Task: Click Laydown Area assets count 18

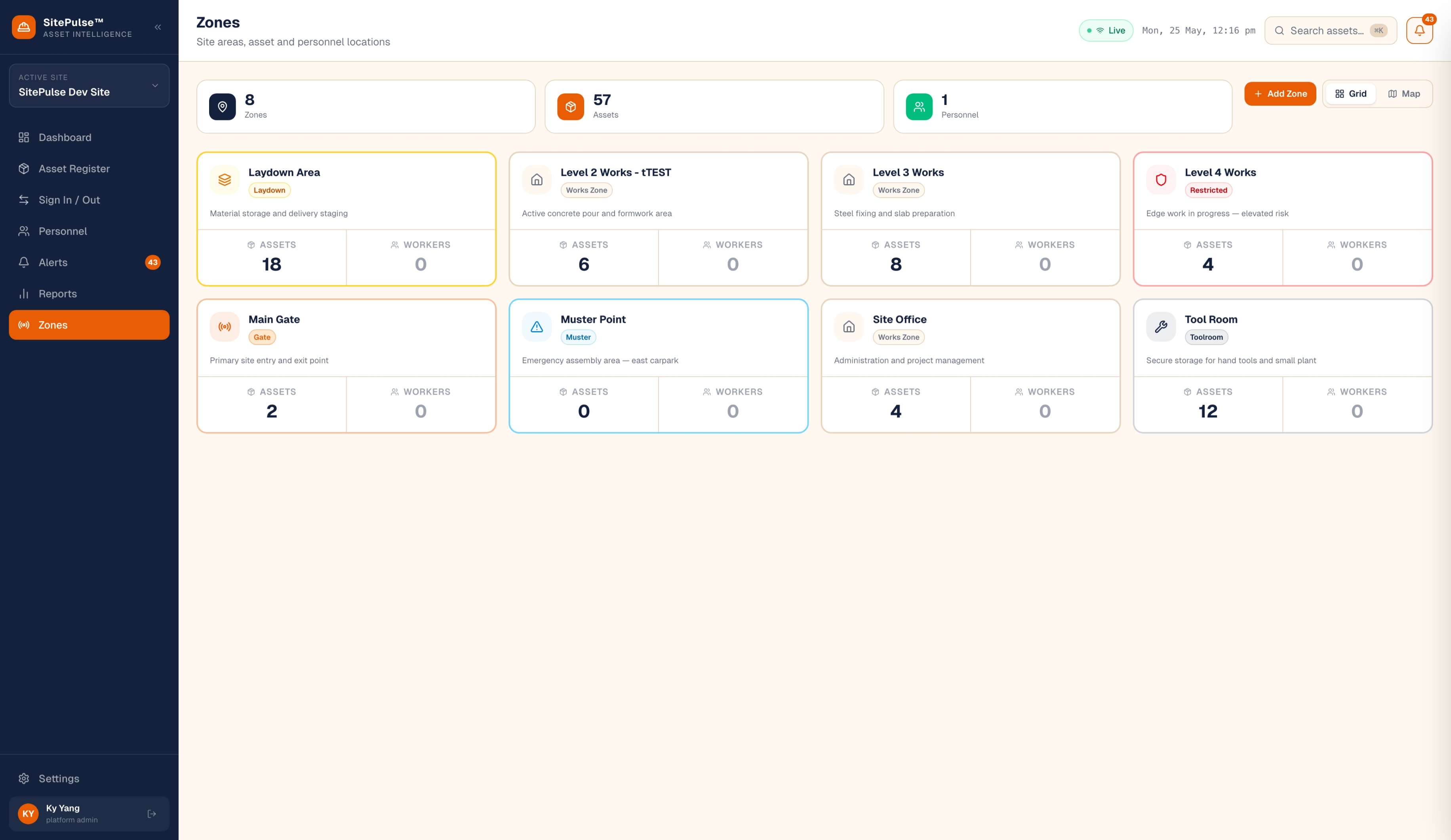Action: pos(272,264)
